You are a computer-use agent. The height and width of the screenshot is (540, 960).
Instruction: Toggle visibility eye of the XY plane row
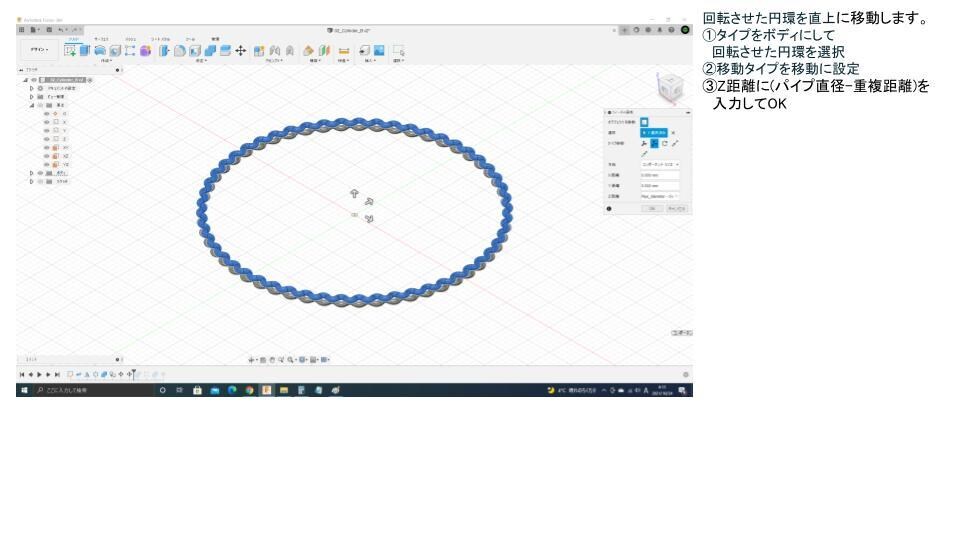coord(47,148)
